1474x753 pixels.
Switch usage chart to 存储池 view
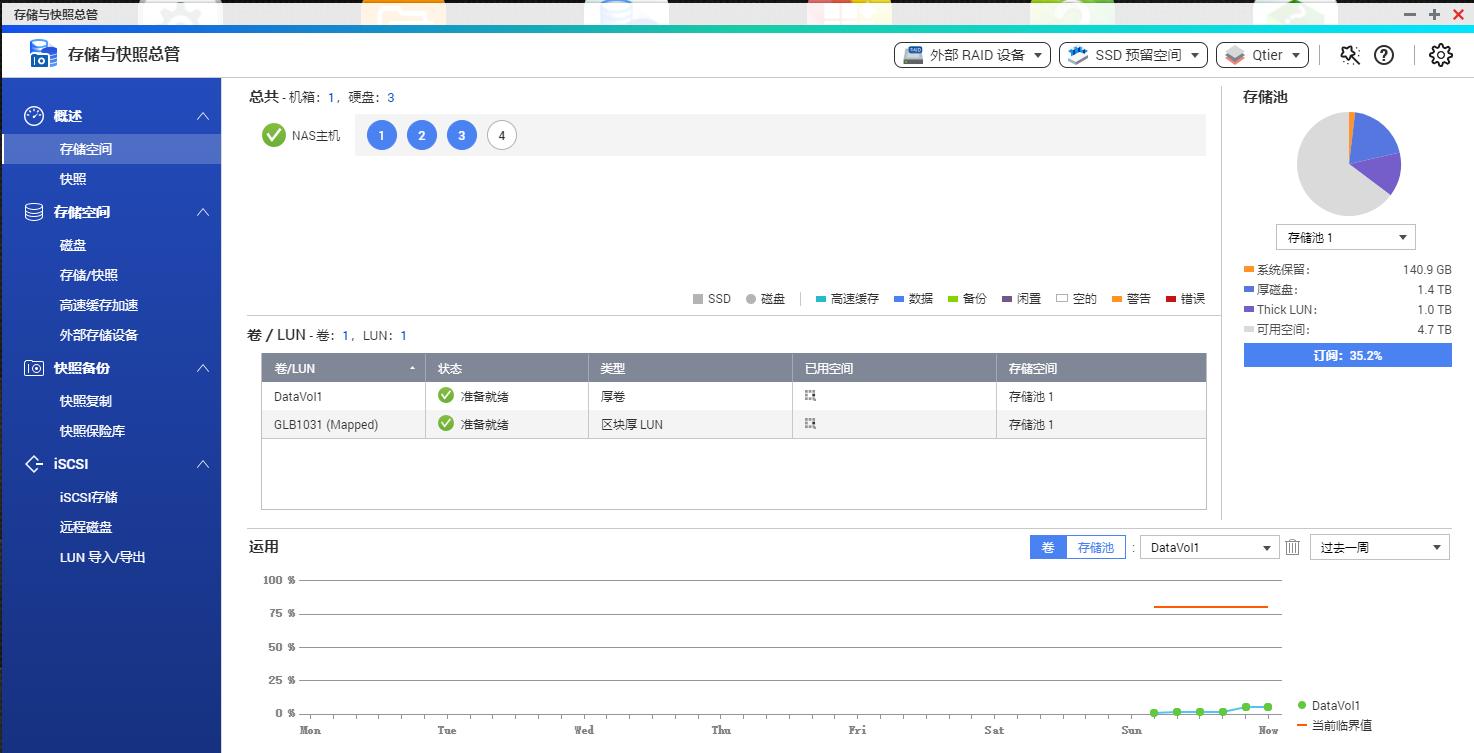click(1096, 547)
